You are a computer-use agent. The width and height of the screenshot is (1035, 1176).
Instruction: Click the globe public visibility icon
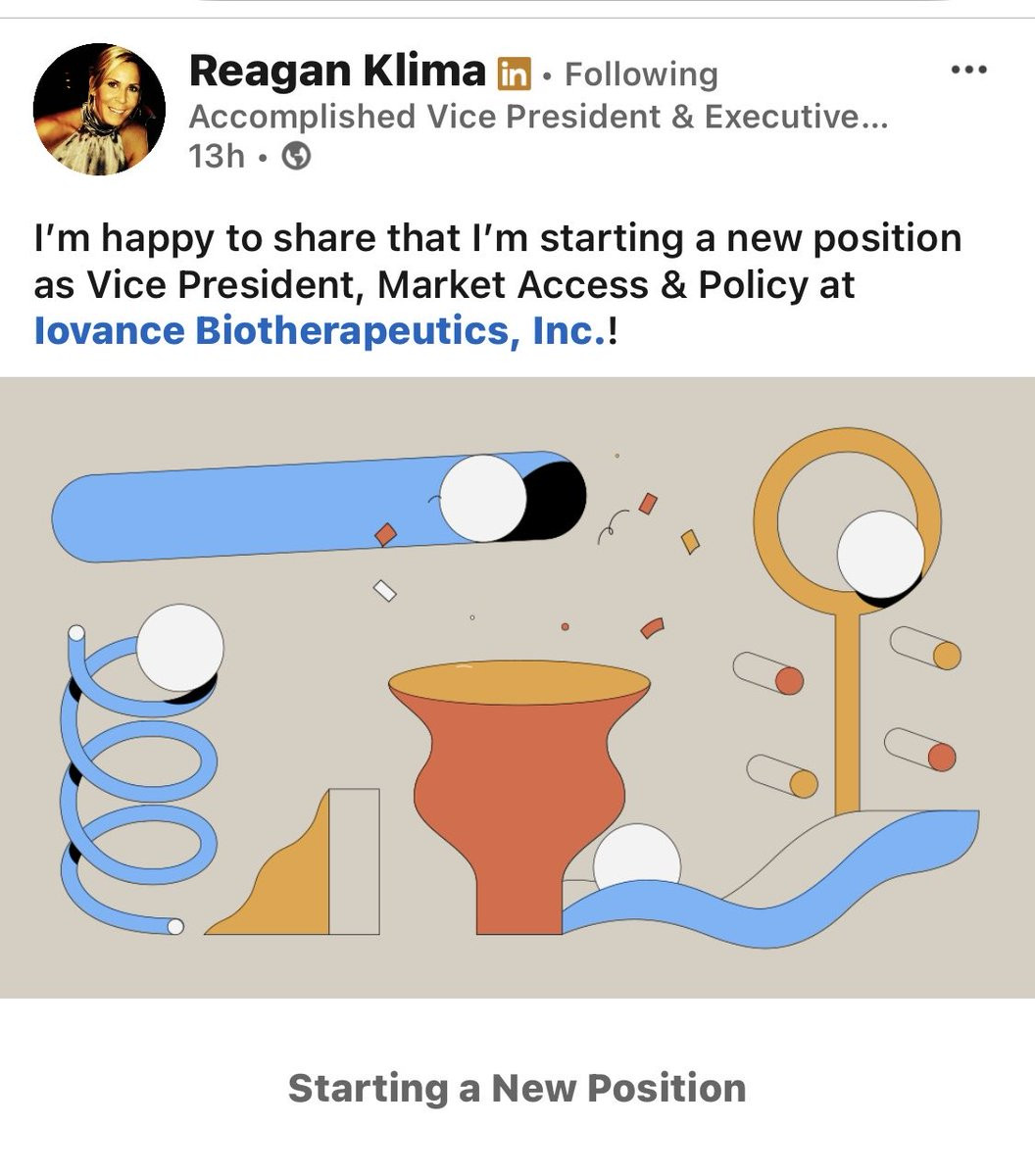pos(296,156)
